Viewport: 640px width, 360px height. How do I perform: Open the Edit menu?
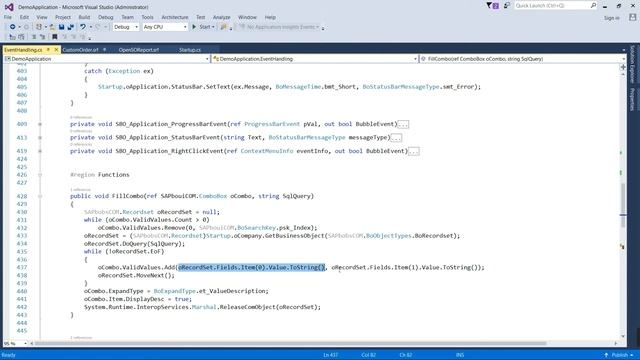click(24, 17)
